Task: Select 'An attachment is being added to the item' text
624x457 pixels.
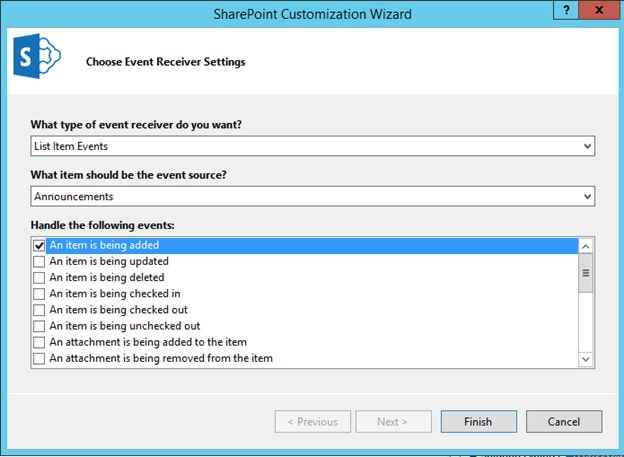Action: click(x=148, y=342)
